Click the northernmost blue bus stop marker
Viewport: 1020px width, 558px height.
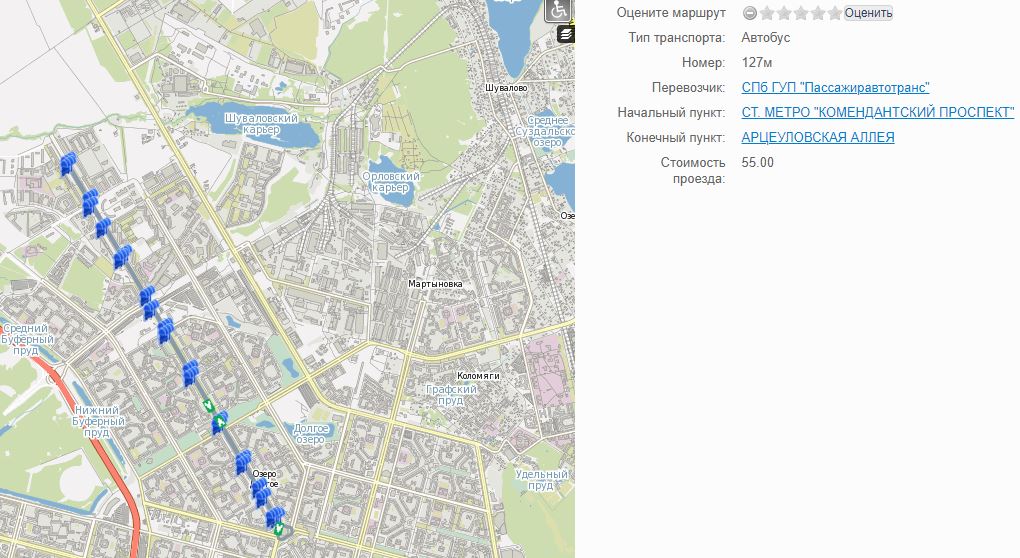coord(67,166)
